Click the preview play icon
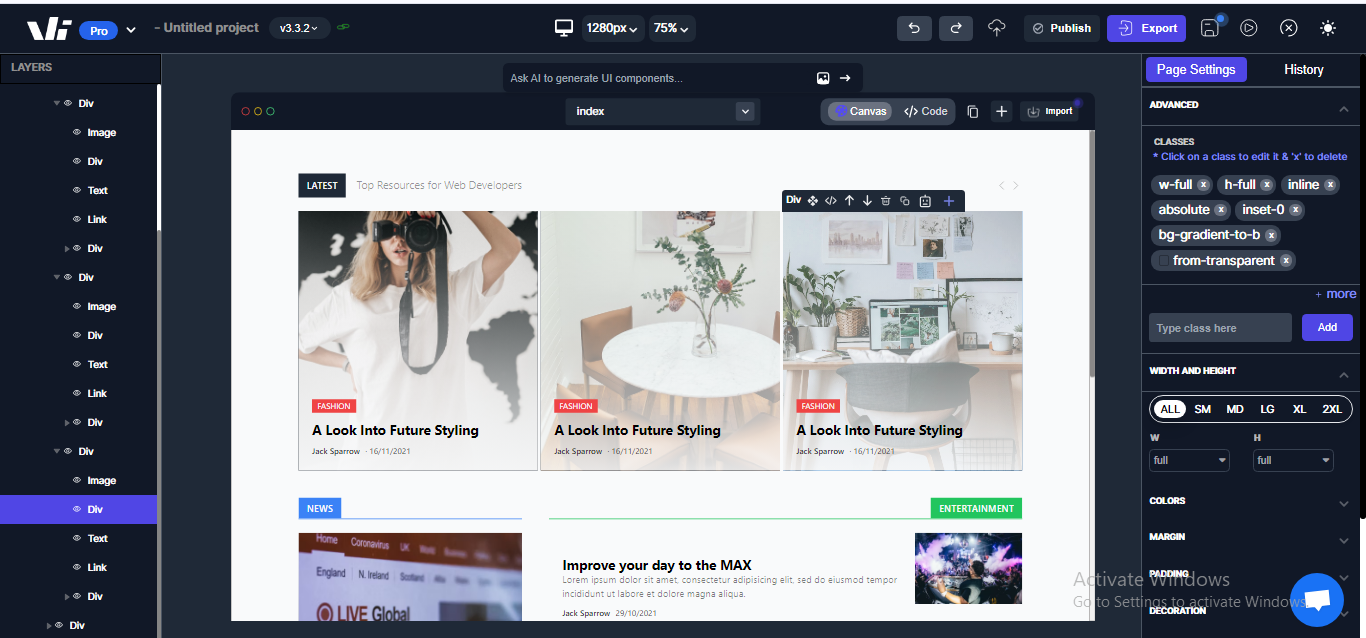The width and height of the screenshot is (1366, 638). 1249,28
